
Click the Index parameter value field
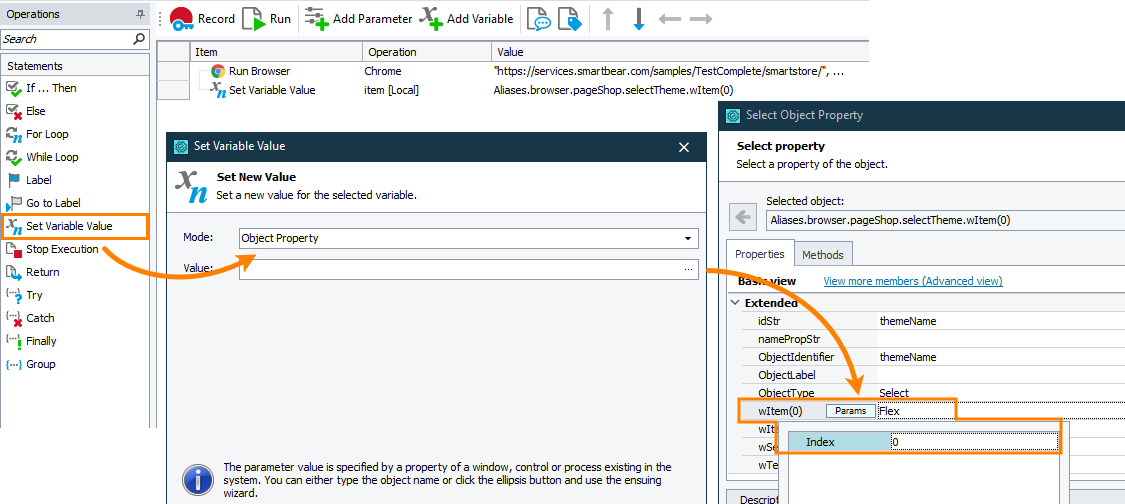(972, 442)
